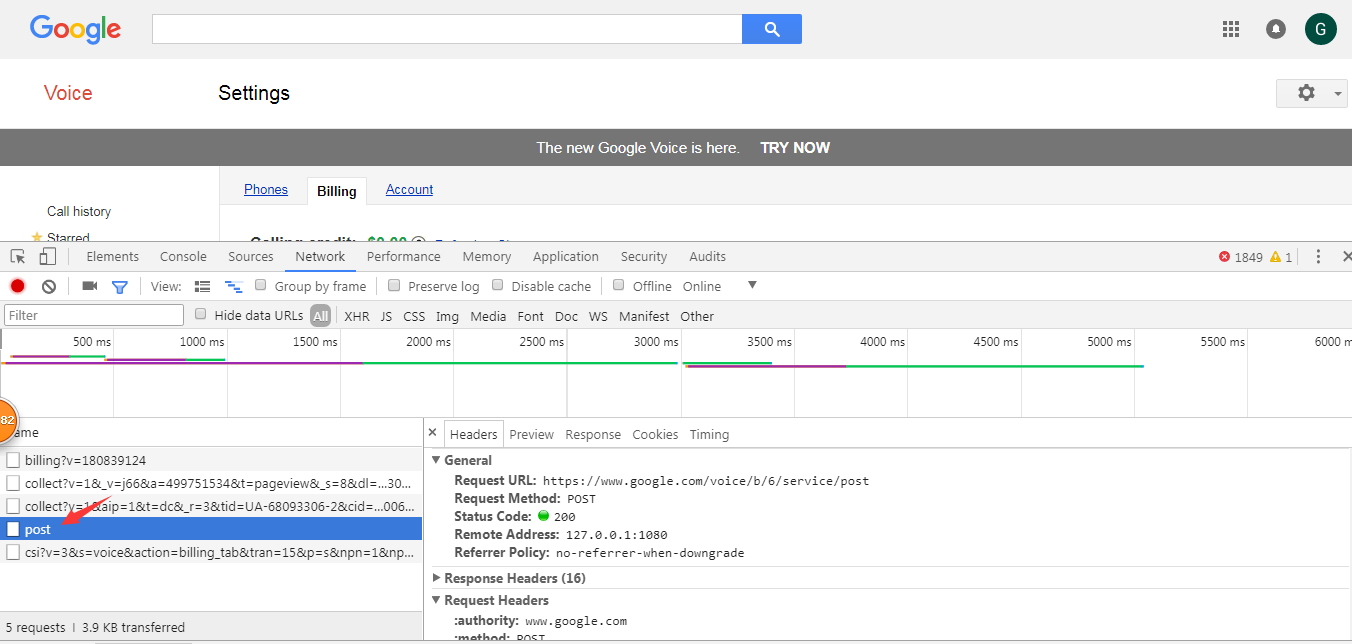Filter requests by WS

(x=598, y=316)
